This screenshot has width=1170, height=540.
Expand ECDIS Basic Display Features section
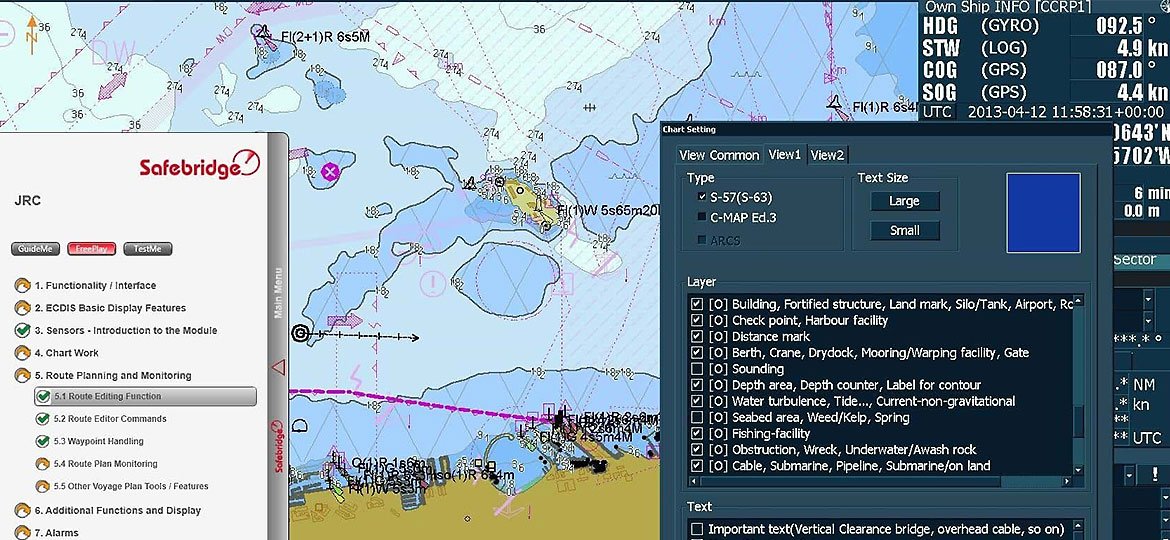(109, 308)
